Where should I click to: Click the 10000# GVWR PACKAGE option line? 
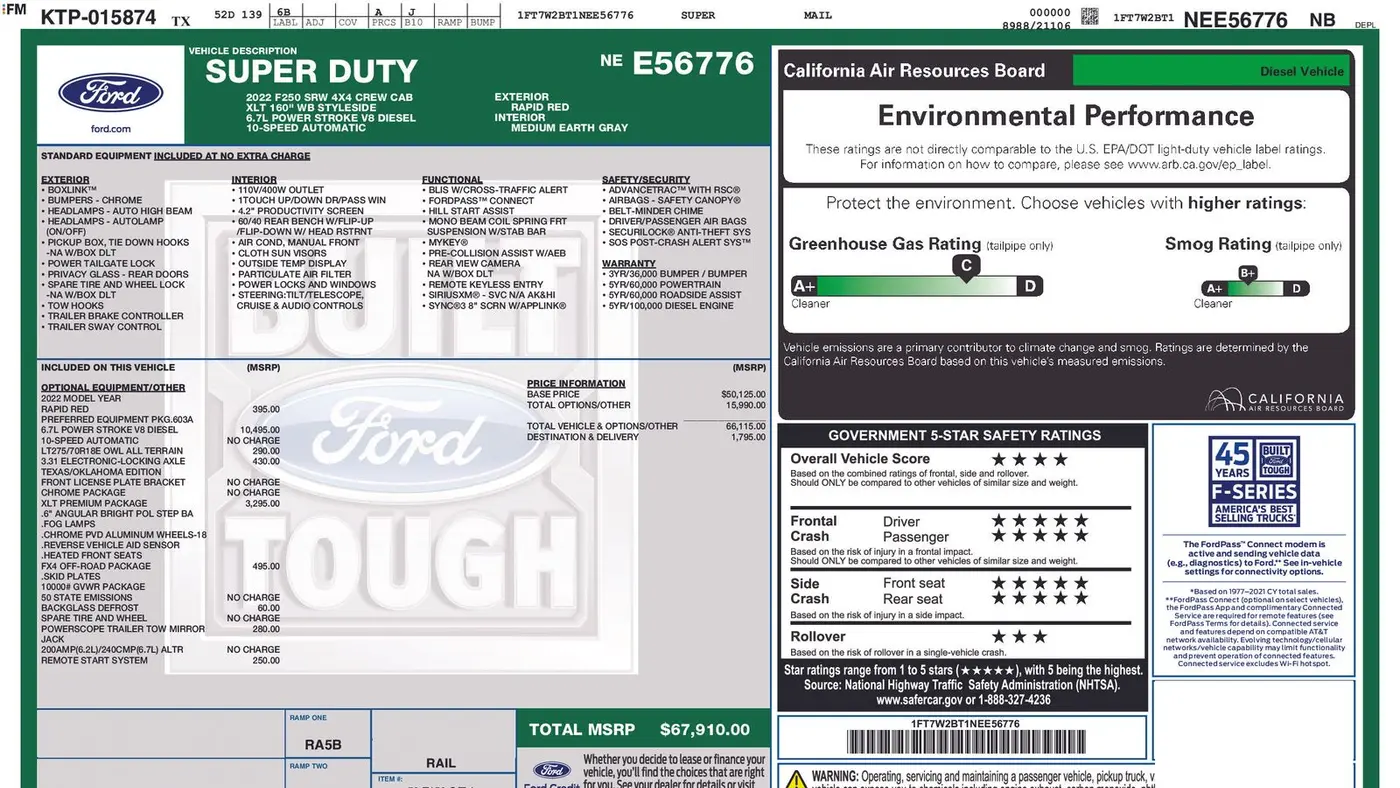click(x=93, y=587)
